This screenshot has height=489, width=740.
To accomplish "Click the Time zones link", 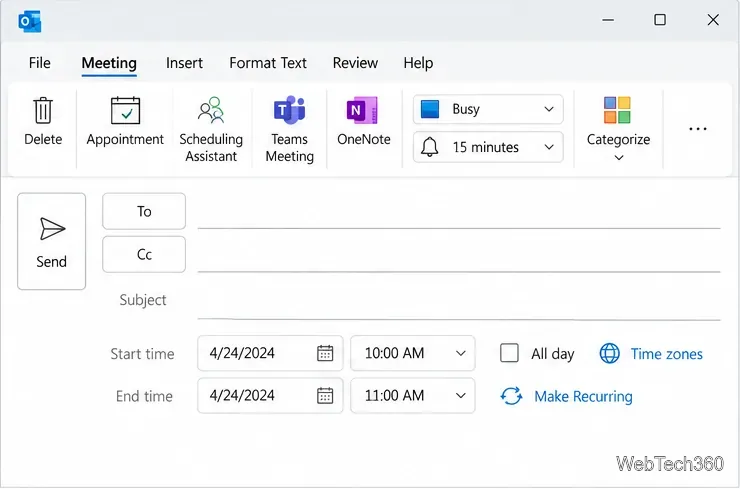I will (x=666, y=354).
